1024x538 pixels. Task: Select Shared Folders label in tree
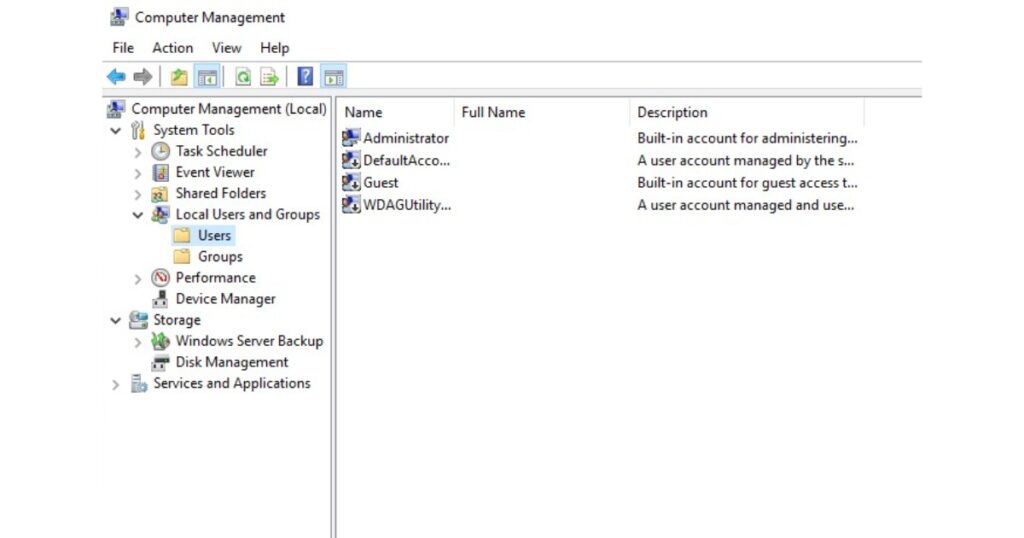point(221,193)
